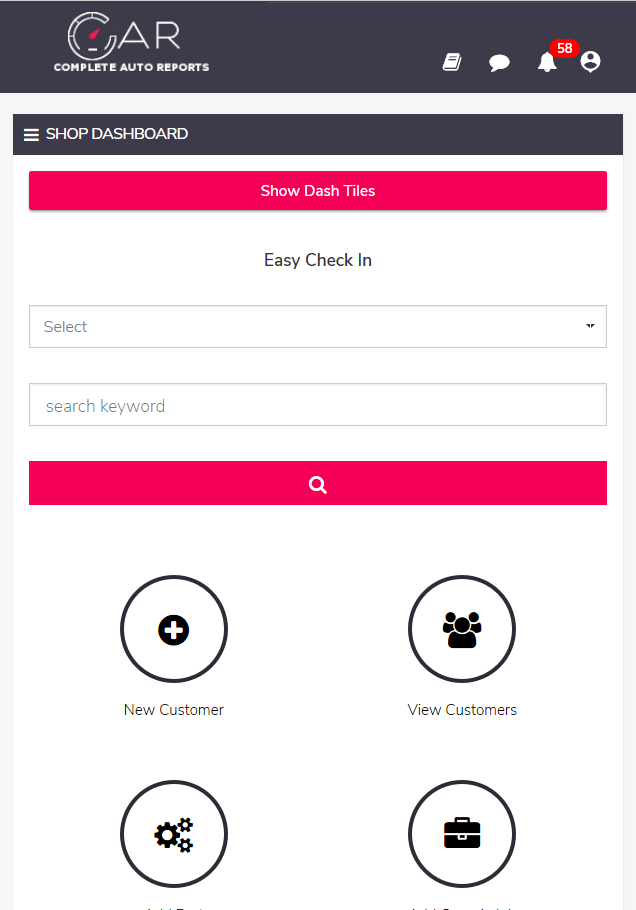The image size is (636, 910).
Task: Open the View Customers group icon
Action: pyautogui.click(x=462, y=629)
